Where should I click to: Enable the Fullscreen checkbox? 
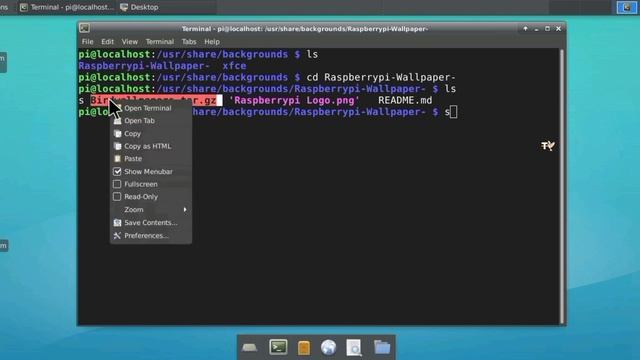[117, 184]
